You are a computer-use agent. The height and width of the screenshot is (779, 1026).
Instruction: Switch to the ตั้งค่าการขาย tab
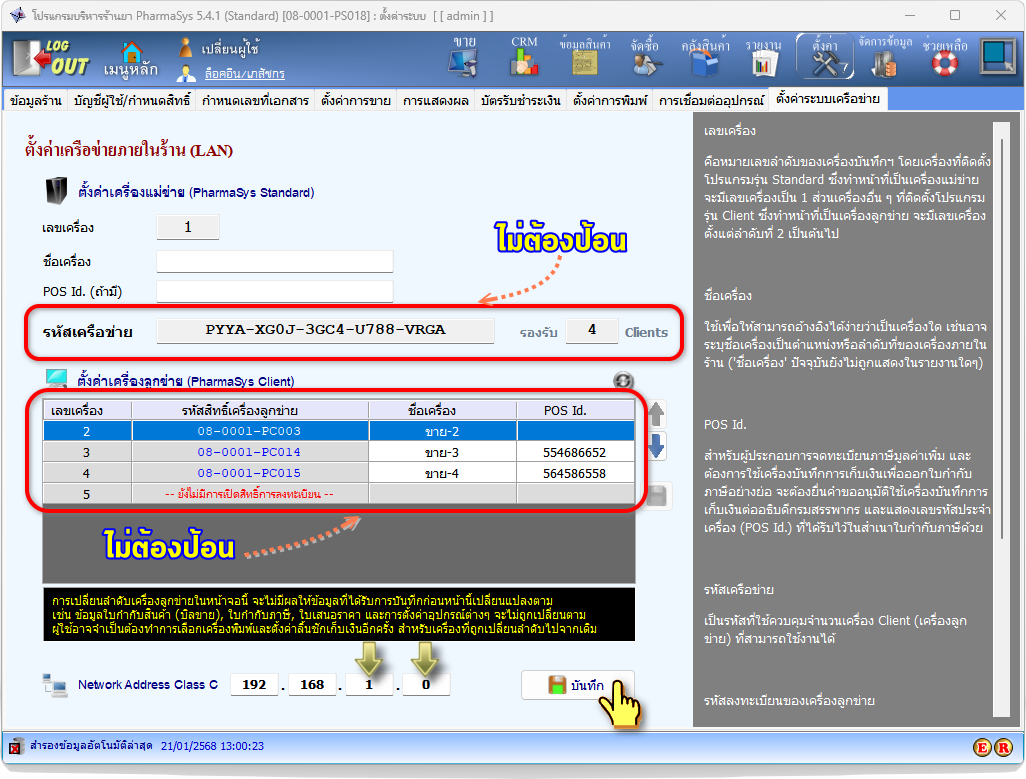click(355, 100)
